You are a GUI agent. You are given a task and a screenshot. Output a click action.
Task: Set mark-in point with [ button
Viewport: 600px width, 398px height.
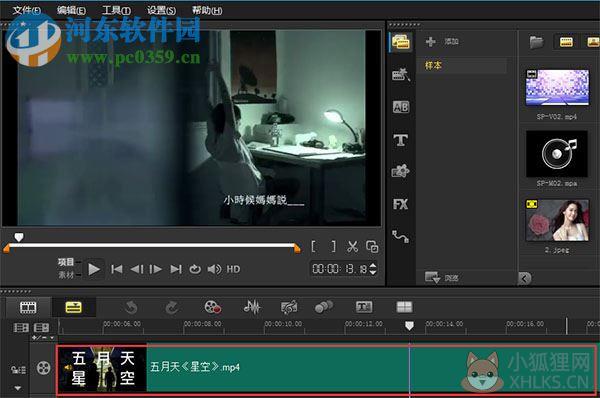[314, 247]
